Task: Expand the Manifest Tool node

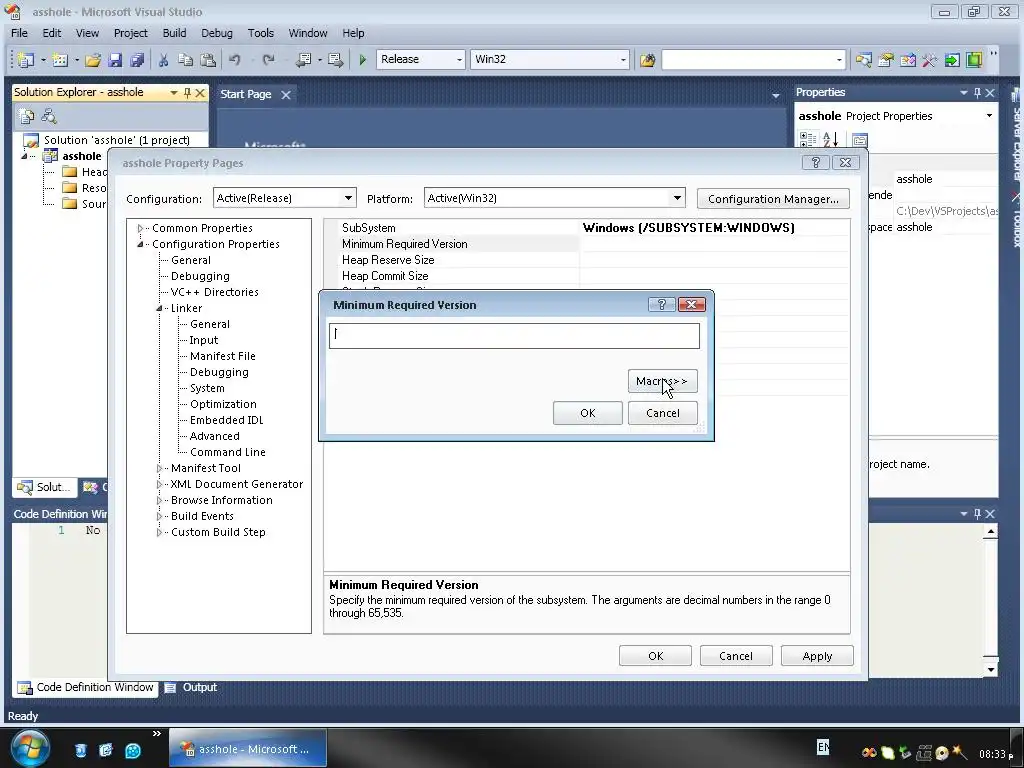Action: 159,468
